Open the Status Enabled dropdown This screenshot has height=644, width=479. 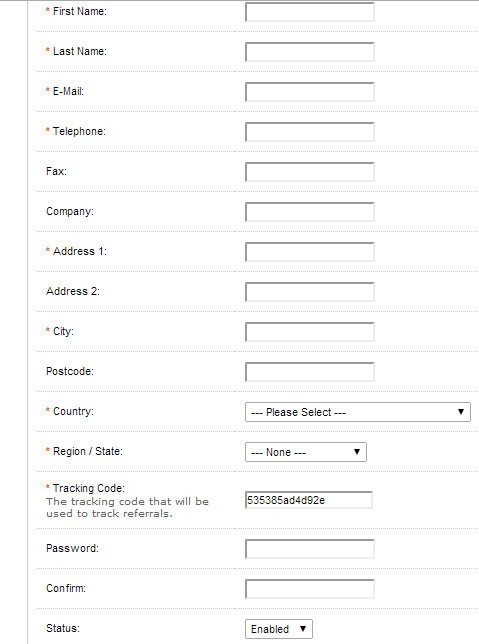click(279, 629)
